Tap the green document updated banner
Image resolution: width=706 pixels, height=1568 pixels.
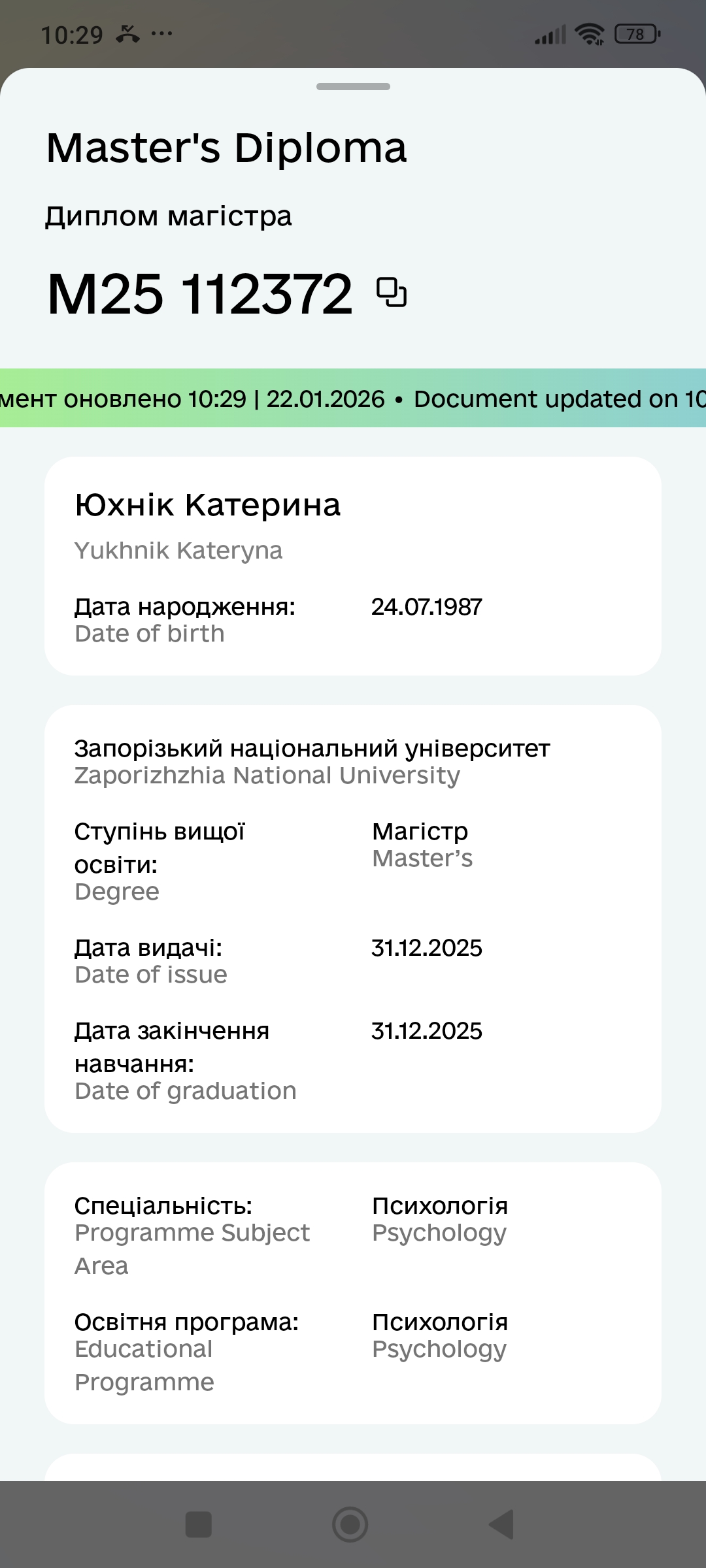coord(353,398)
